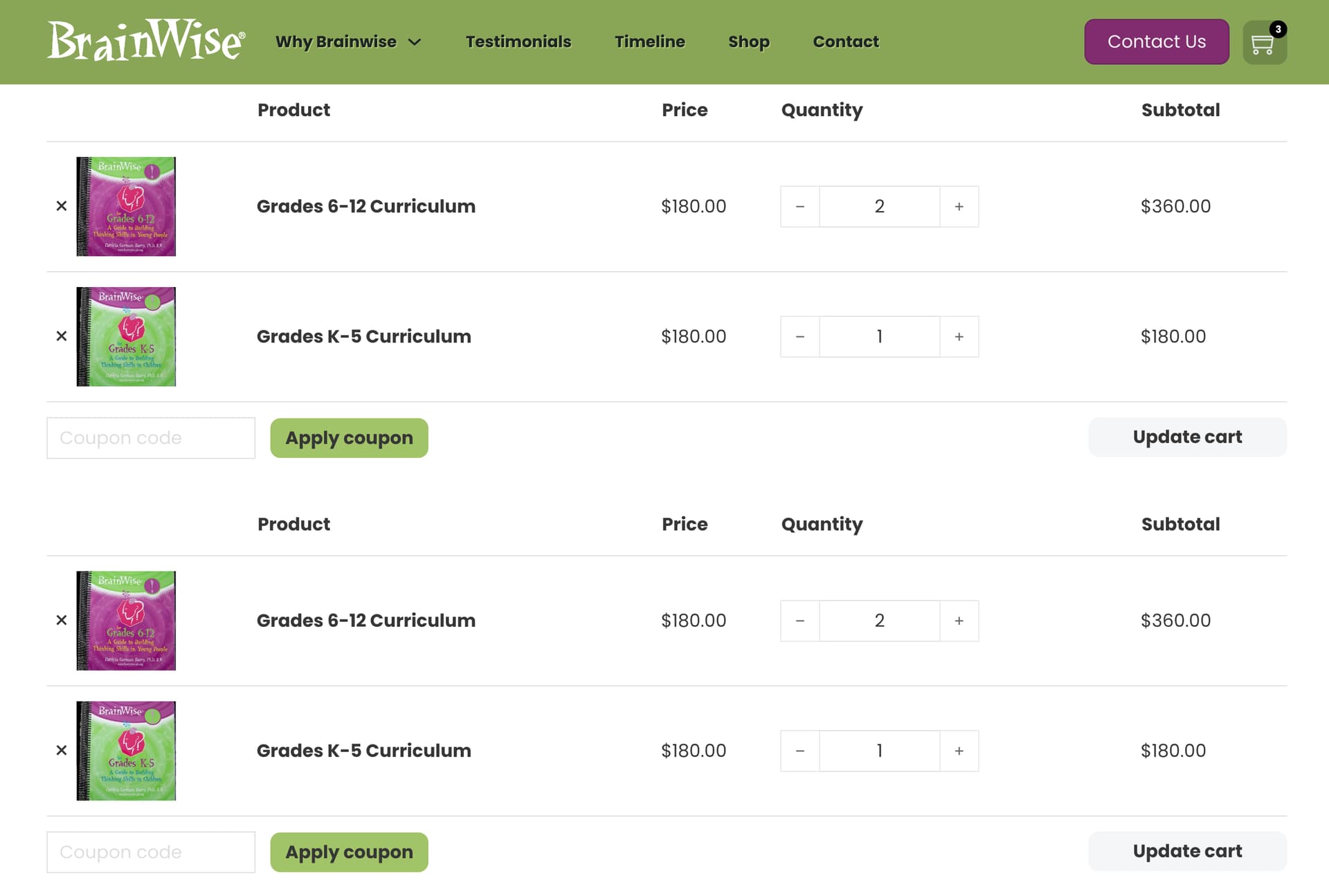Open Grades 6-12 book thumbnail in first table
1329x896 pixels.
coord(126,206)
